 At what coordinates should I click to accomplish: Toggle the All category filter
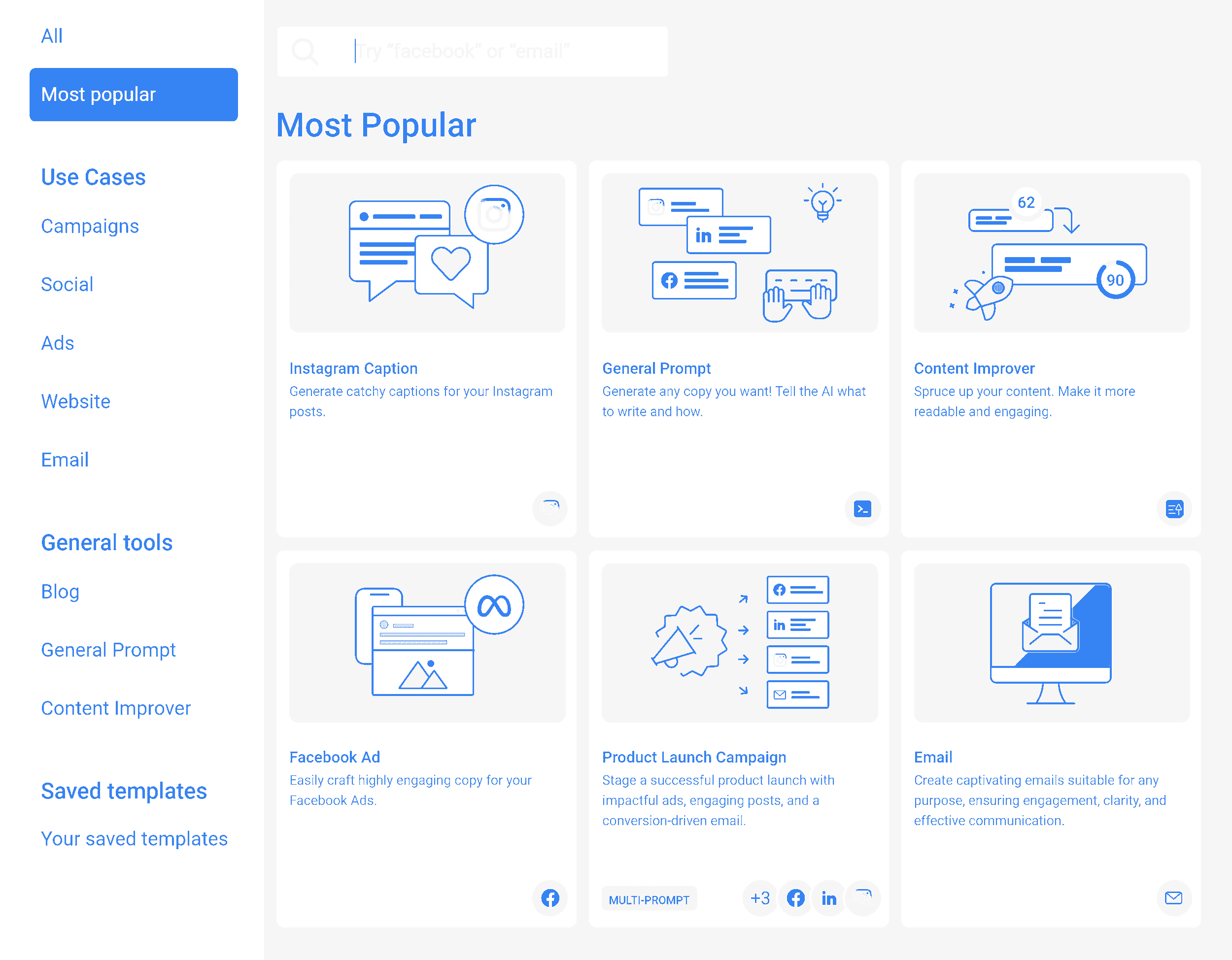click(x=52, y=35)
